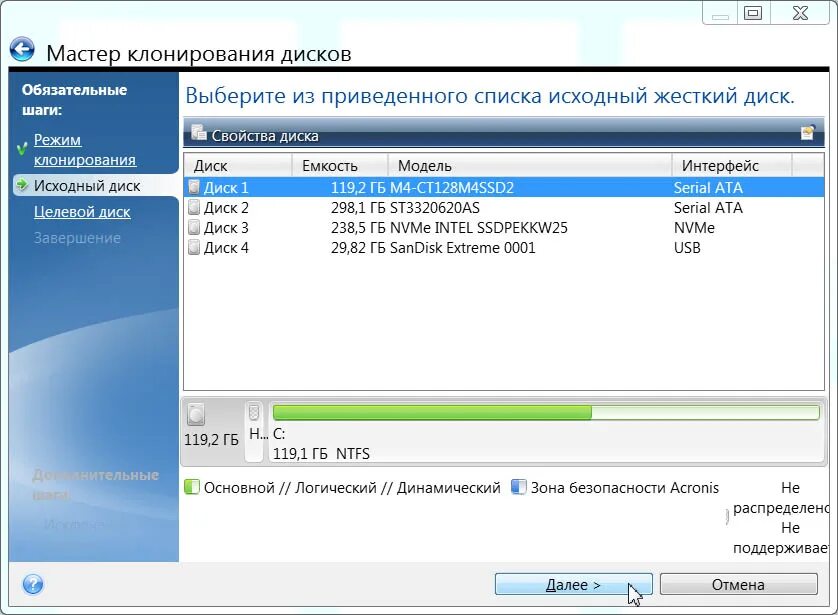This screenshot has height=615, width=838.
Task: Sort by the Диск column header
Action: 238,166
